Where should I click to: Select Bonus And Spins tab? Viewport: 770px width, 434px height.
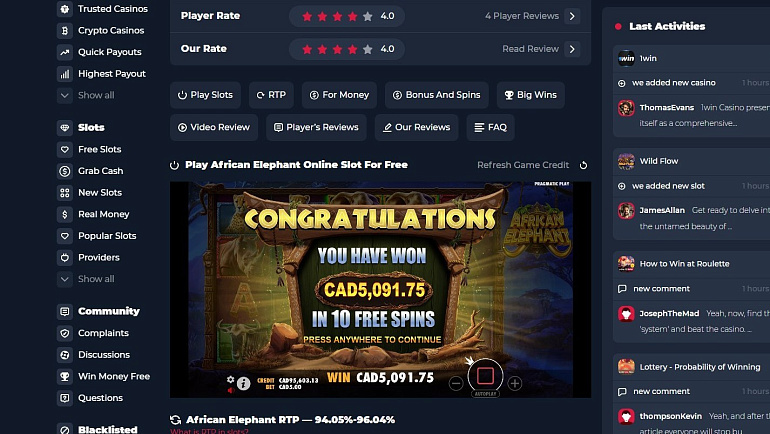pos(437,95)
